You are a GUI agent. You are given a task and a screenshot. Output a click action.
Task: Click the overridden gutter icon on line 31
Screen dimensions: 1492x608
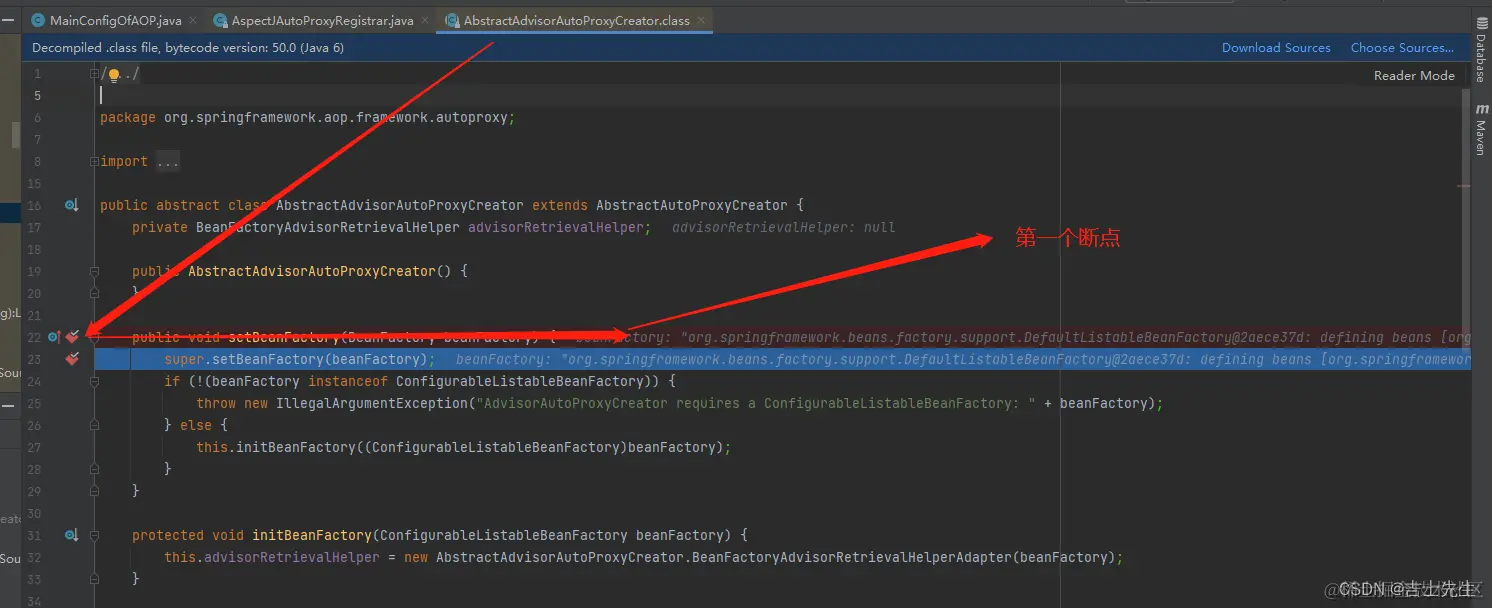point(71,535)
